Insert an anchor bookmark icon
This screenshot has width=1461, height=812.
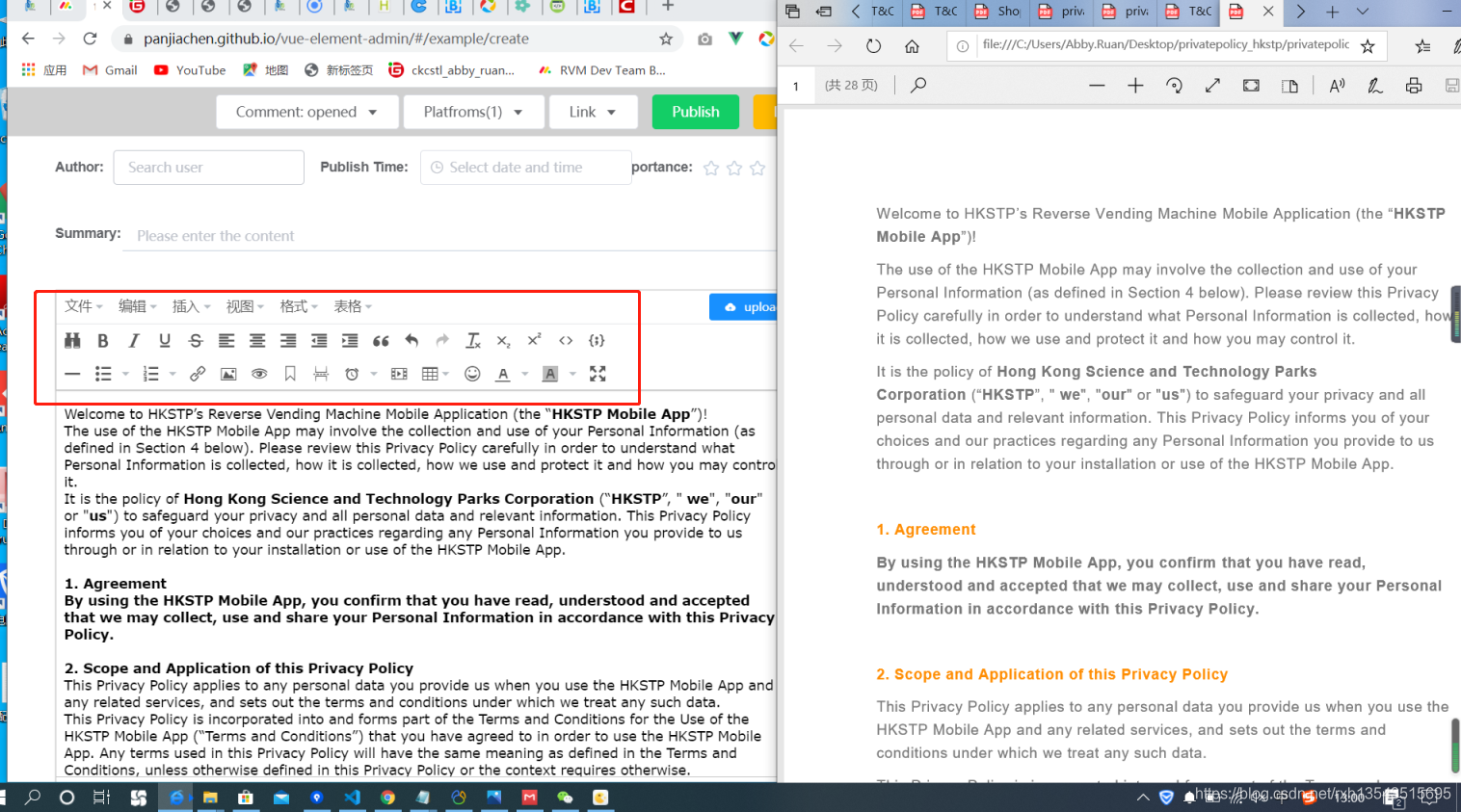pyautogui.click(x=290, y=374)
